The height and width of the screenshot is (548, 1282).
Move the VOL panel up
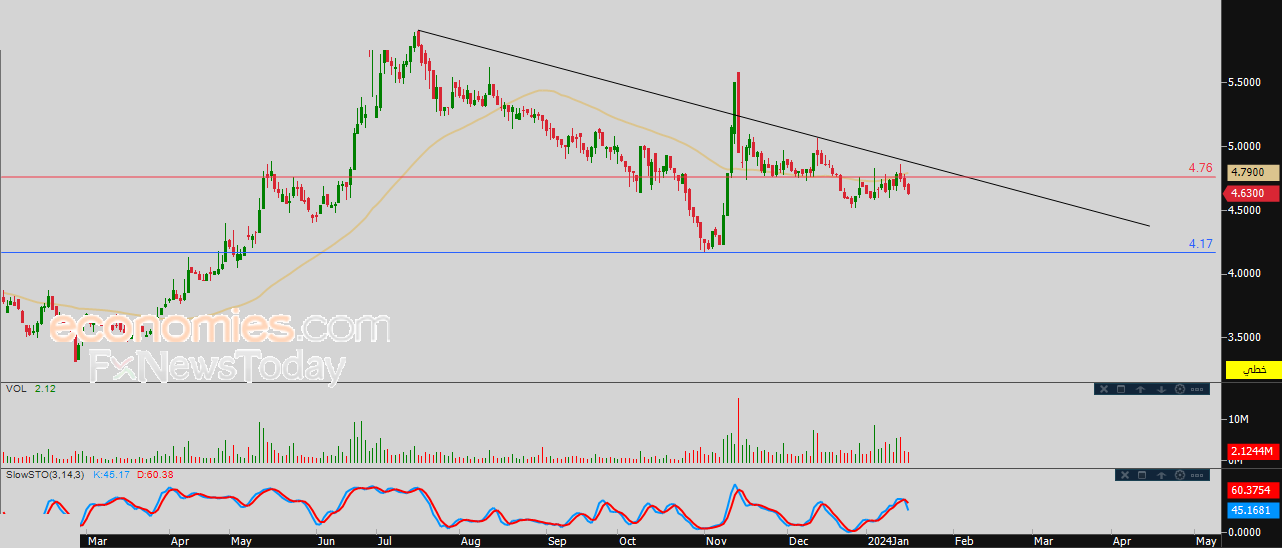click(x=1140, y=389)
